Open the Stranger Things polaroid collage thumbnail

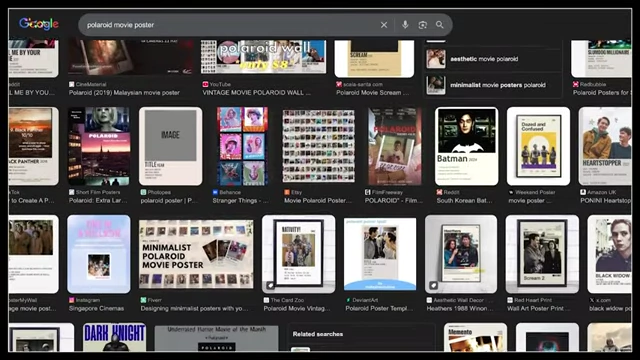(242, 146)
